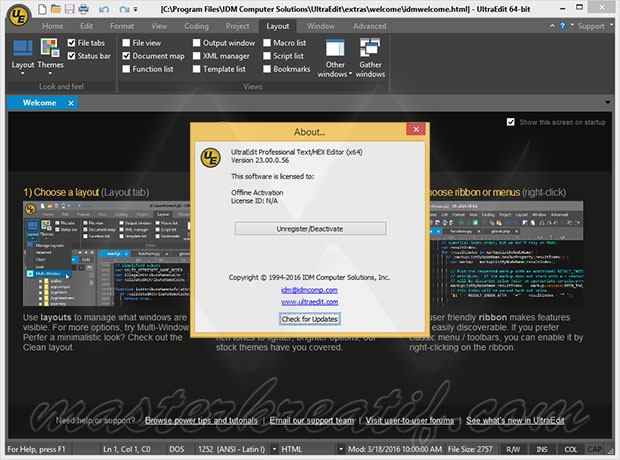Enable the Function list checkbox
The height and width of the screenshot is (460, 620).
click(126, 69)
